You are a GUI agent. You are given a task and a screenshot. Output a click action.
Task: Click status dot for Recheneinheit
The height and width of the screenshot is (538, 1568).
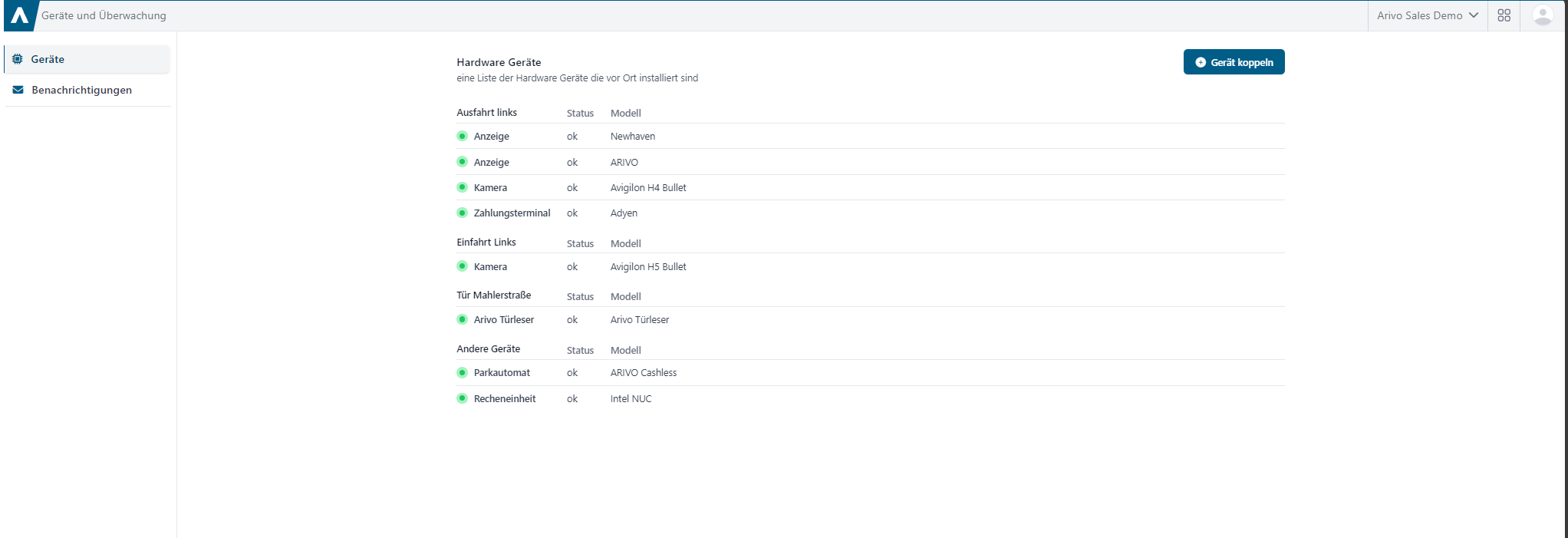coord(462,398)
